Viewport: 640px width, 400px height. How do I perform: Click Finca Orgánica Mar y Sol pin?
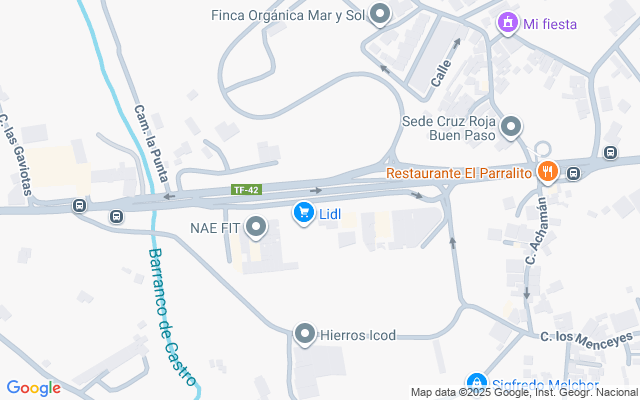(380, 14)
